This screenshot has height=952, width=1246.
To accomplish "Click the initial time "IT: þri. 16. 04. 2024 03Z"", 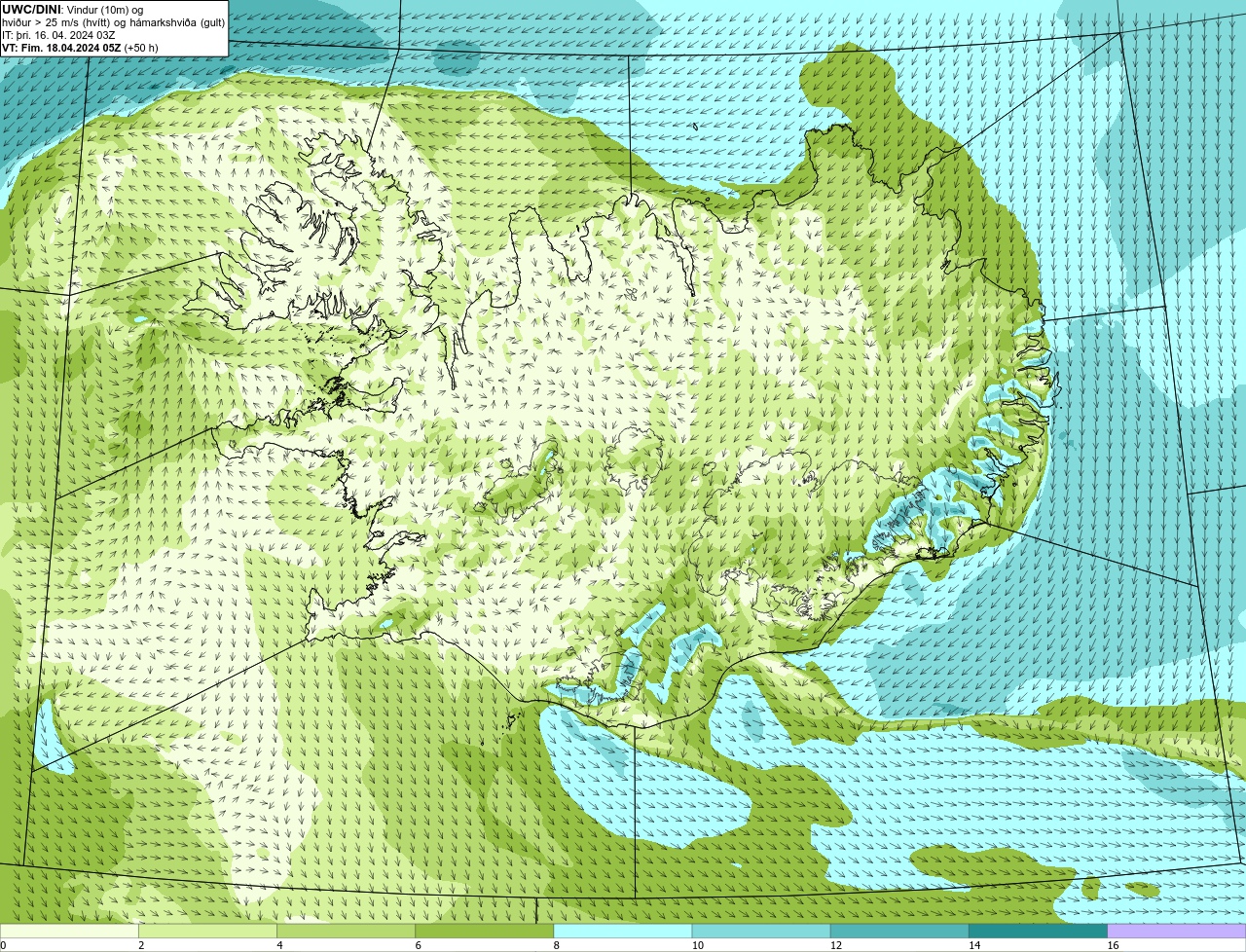I will click(58, 34).
